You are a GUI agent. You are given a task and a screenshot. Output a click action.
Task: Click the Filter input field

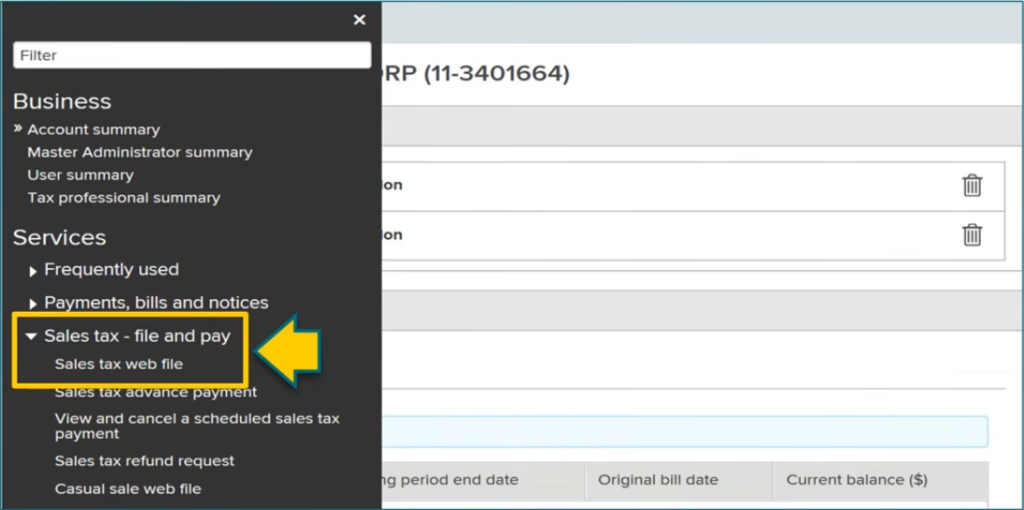coord(192,56)
